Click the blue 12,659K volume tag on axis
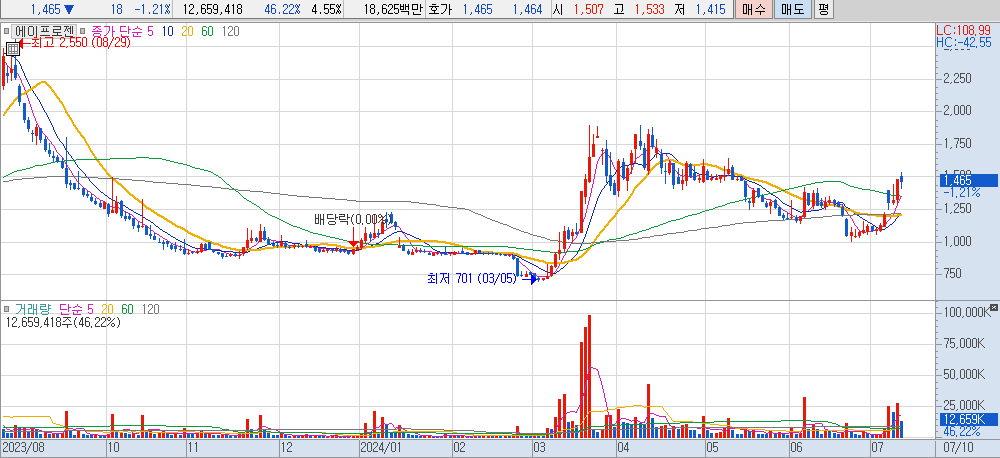The height and width of the screenshot is (458, 1000). point(967,419)
